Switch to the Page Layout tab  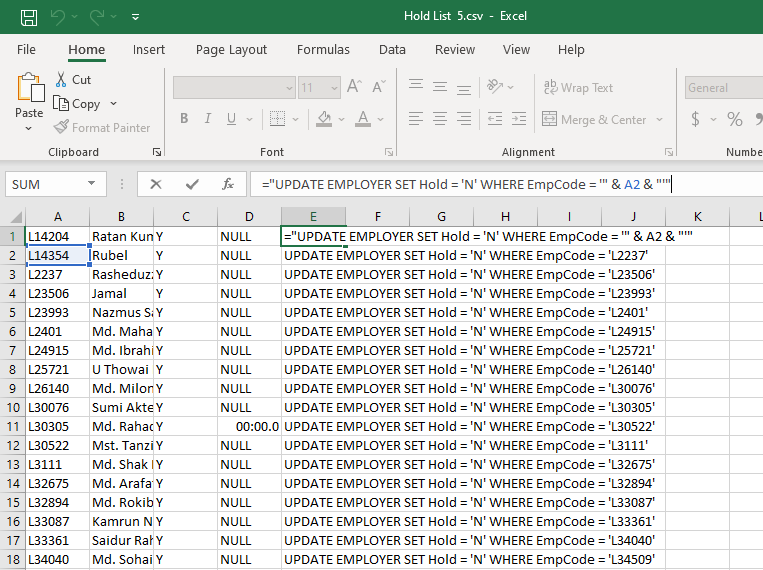pos(231,49)
